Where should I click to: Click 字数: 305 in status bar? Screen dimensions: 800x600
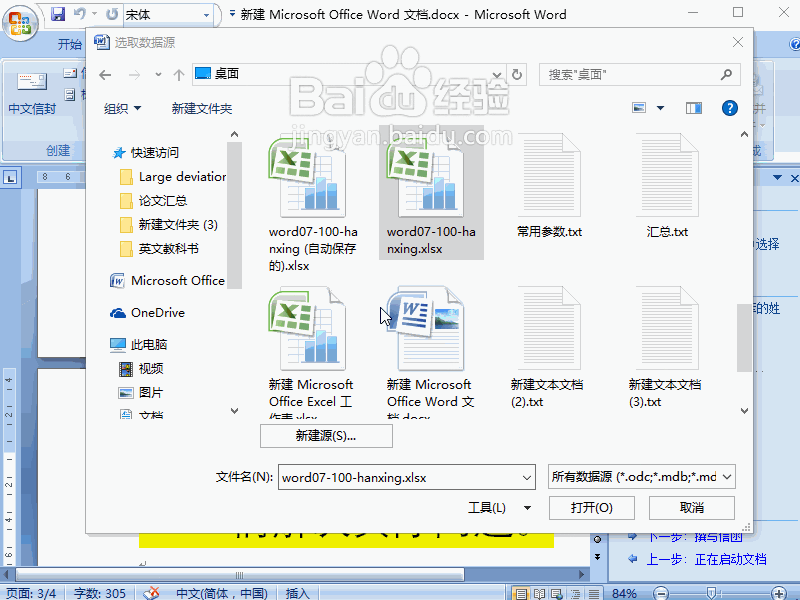[x=99, y=593]
